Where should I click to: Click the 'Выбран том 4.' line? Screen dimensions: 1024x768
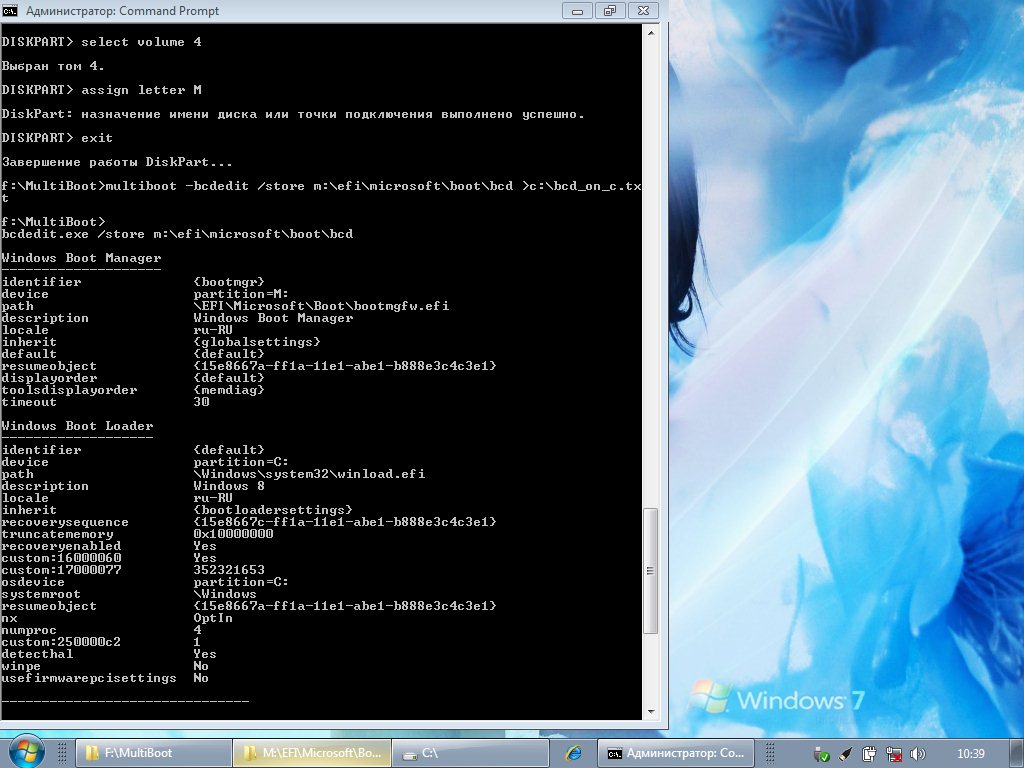click(53, 66)
